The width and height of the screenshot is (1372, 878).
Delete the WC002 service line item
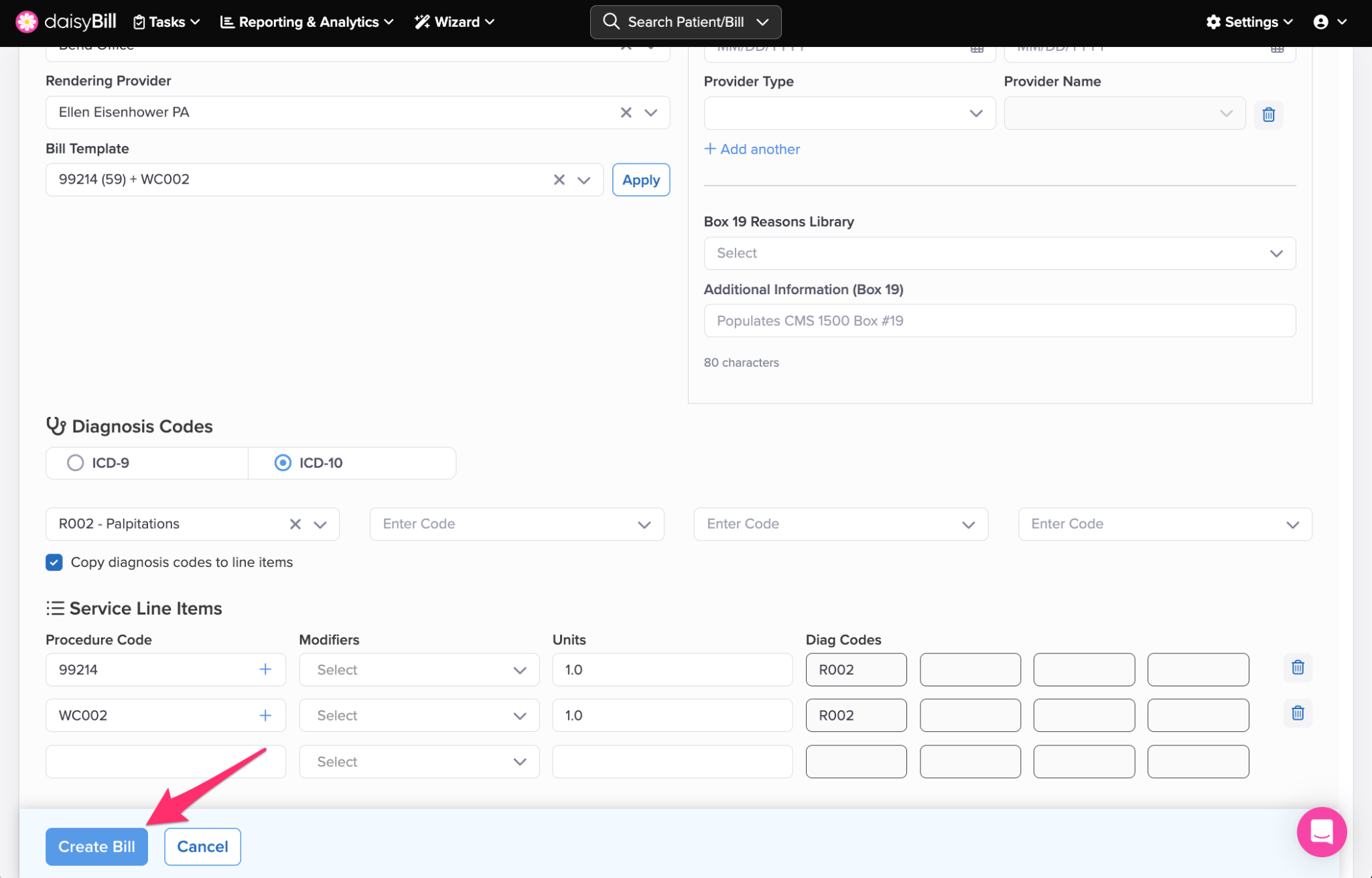coord(1297,713)
